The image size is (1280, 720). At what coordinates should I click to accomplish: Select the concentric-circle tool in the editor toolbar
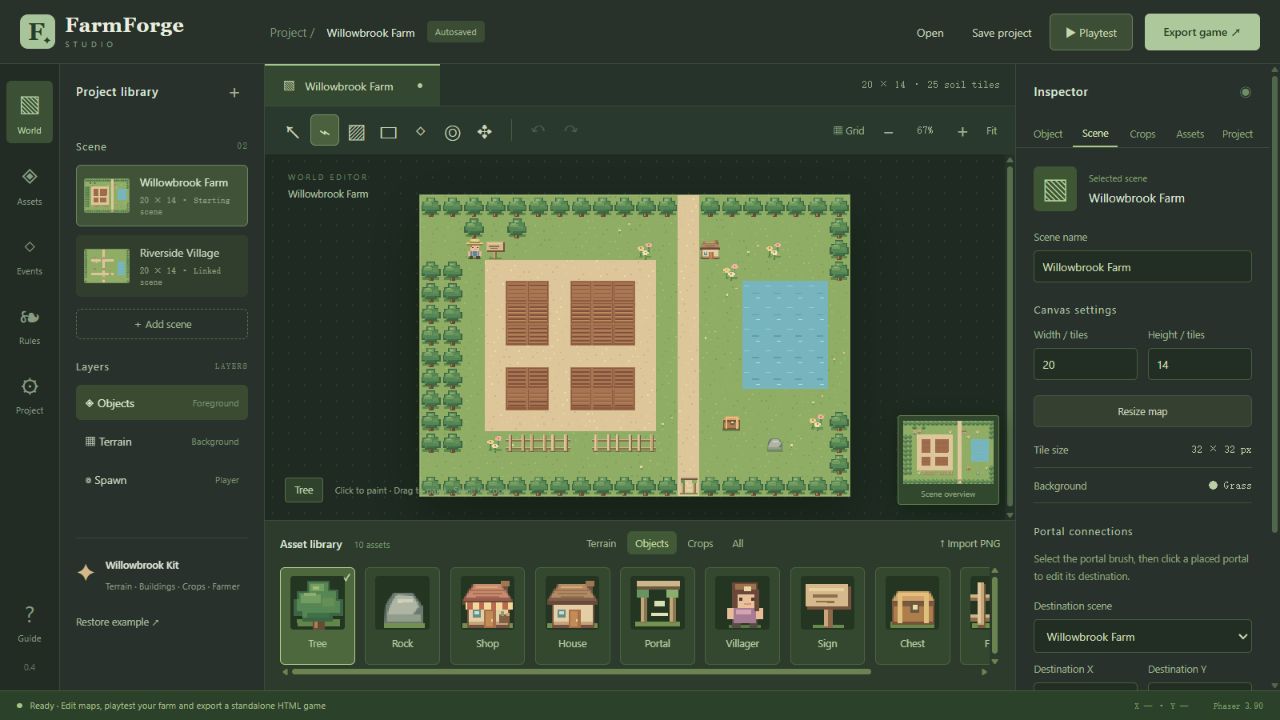[452, 131]
